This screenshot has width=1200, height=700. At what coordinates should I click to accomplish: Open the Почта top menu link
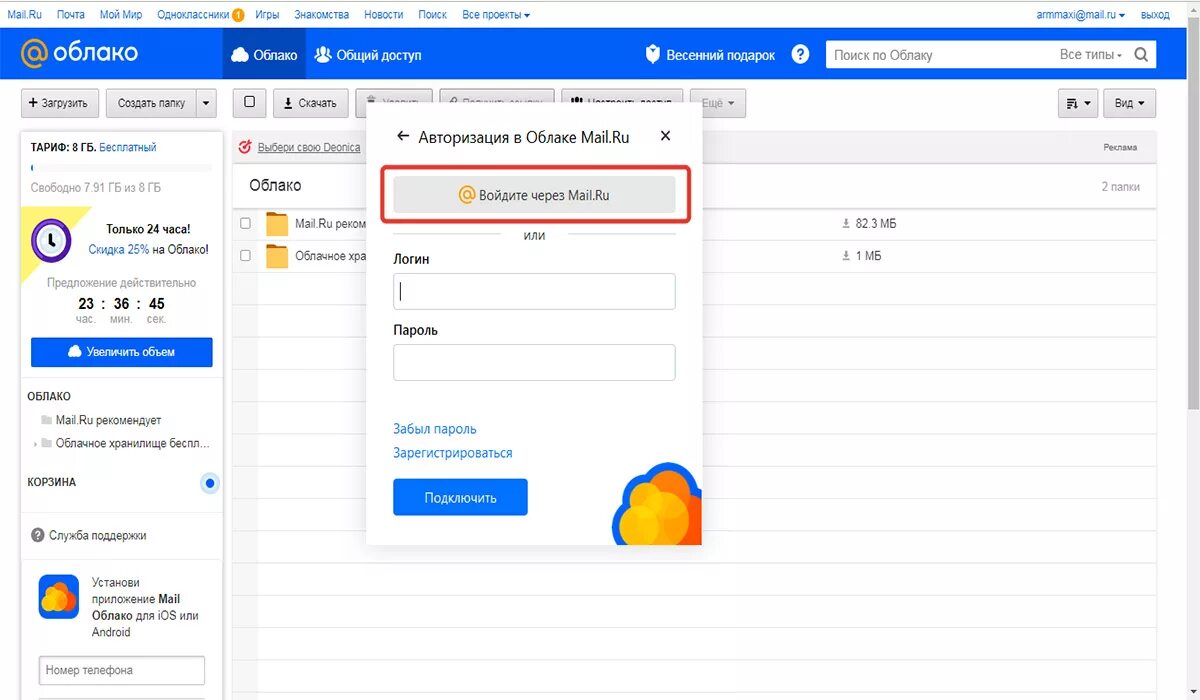tap(71, 15)
